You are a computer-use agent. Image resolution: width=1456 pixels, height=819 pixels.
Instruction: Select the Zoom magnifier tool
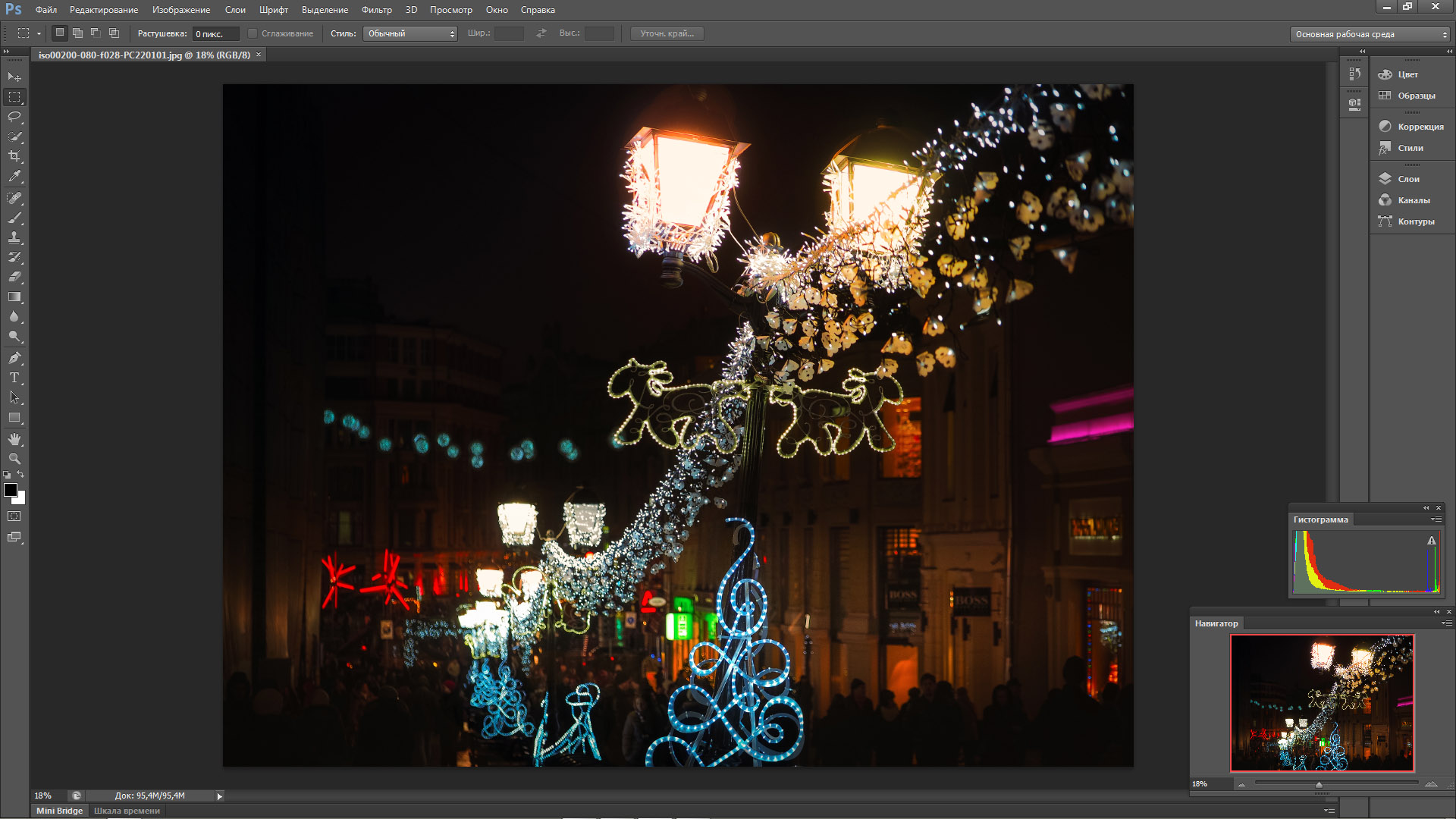pyautogui.click(x=14, y=459)
